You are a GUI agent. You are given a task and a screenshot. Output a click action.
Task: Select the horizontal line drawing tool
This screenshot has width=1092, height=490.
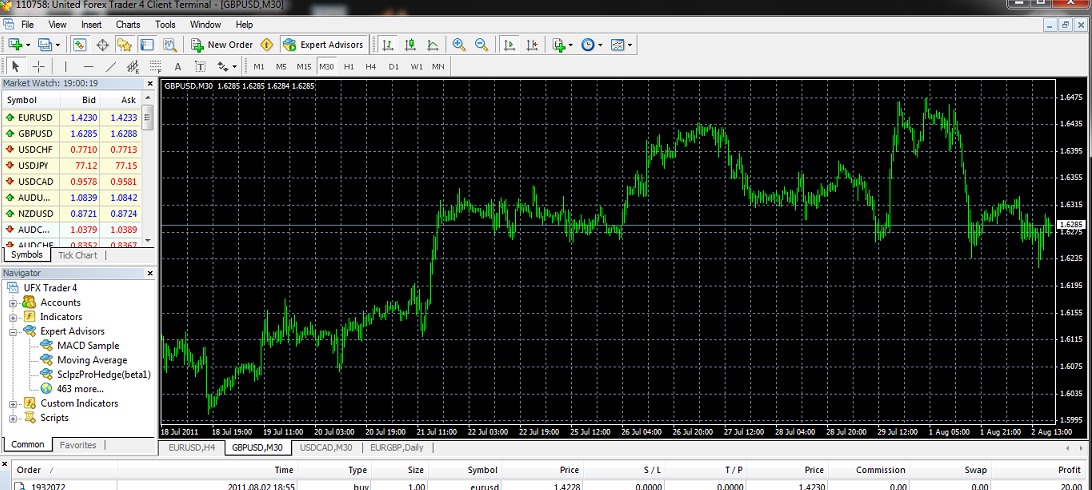pos(88,66)
